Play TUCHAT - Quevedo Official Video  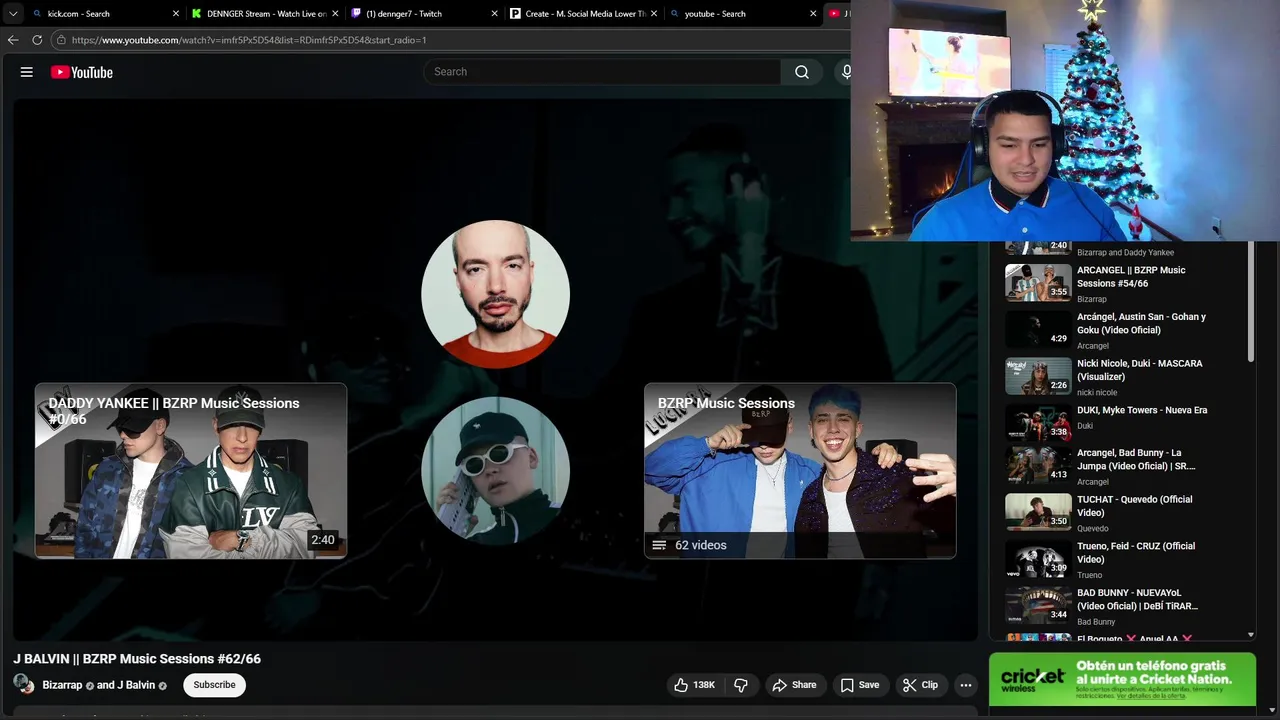[1134, 506]
